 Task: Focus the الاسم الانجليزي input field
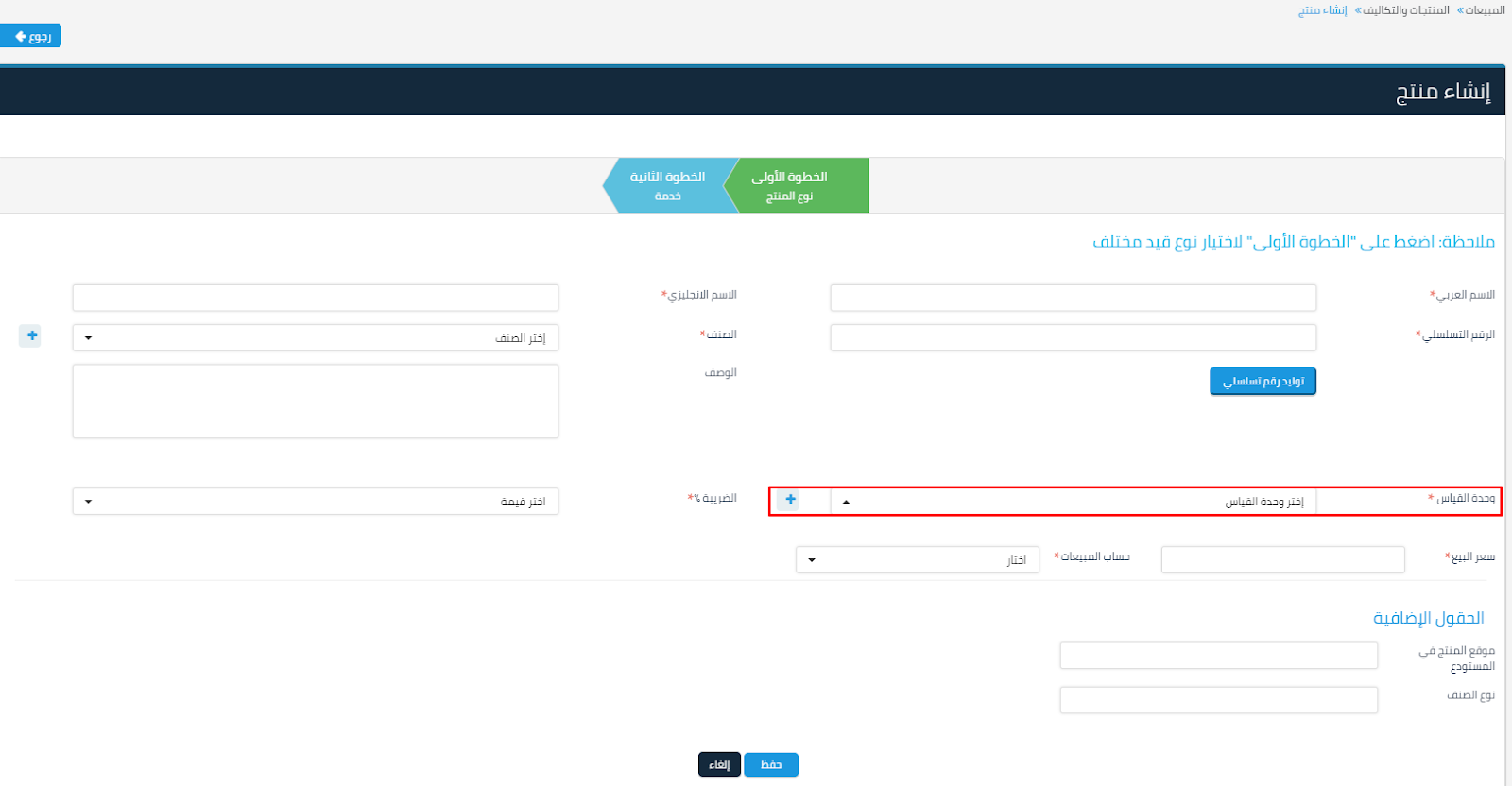[x=315, y=298]
